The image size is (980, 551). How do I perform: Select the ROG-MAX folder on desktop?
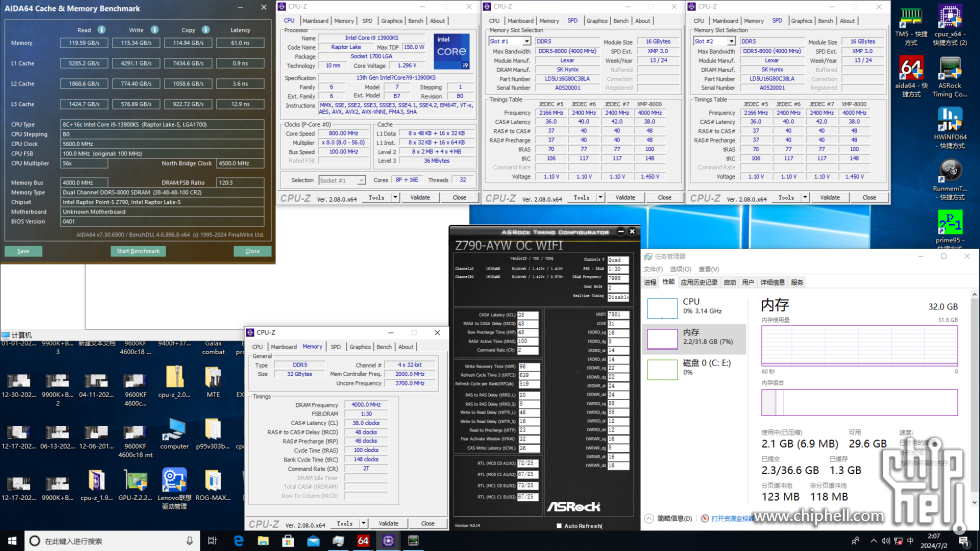[212, 485]
